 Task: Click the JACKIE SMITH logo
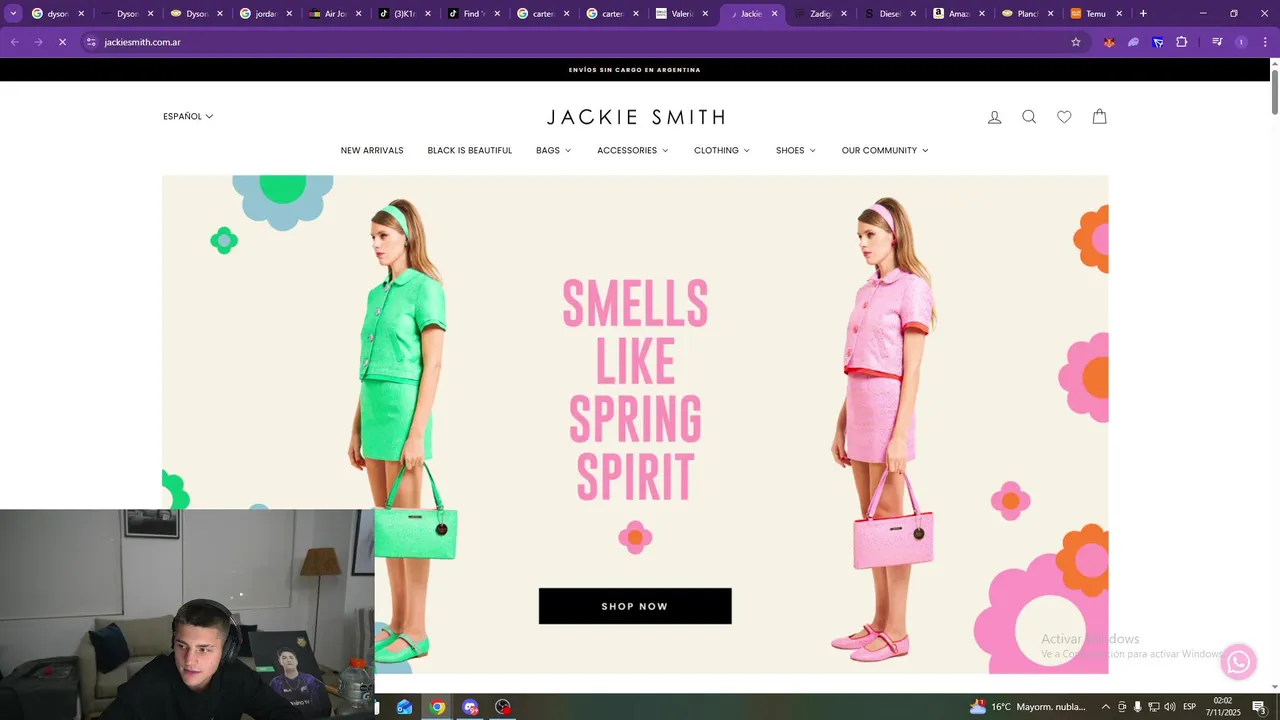(635, 117)
